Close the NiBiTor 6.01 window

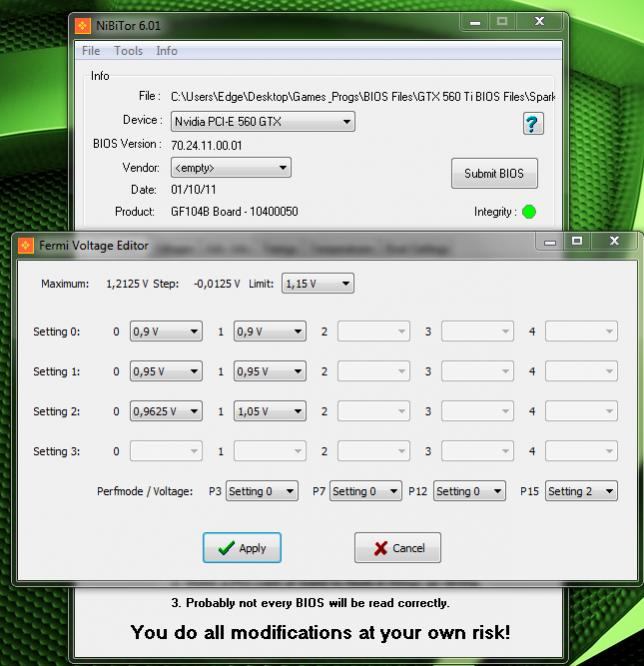coord(539,21)
